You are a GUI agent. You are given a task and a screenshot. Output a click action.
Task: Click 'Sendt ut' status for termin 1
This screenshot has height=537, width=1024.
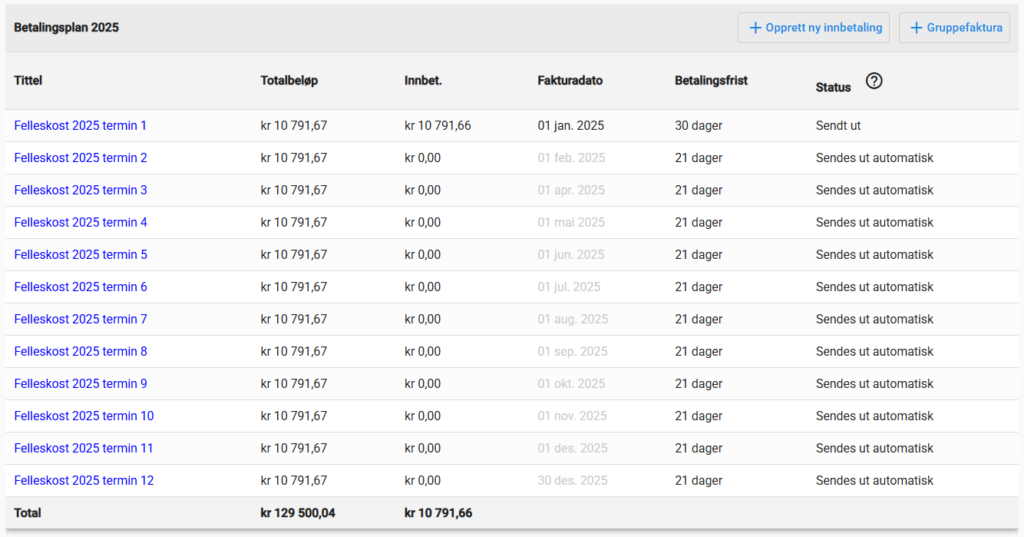tap(838, 126)
